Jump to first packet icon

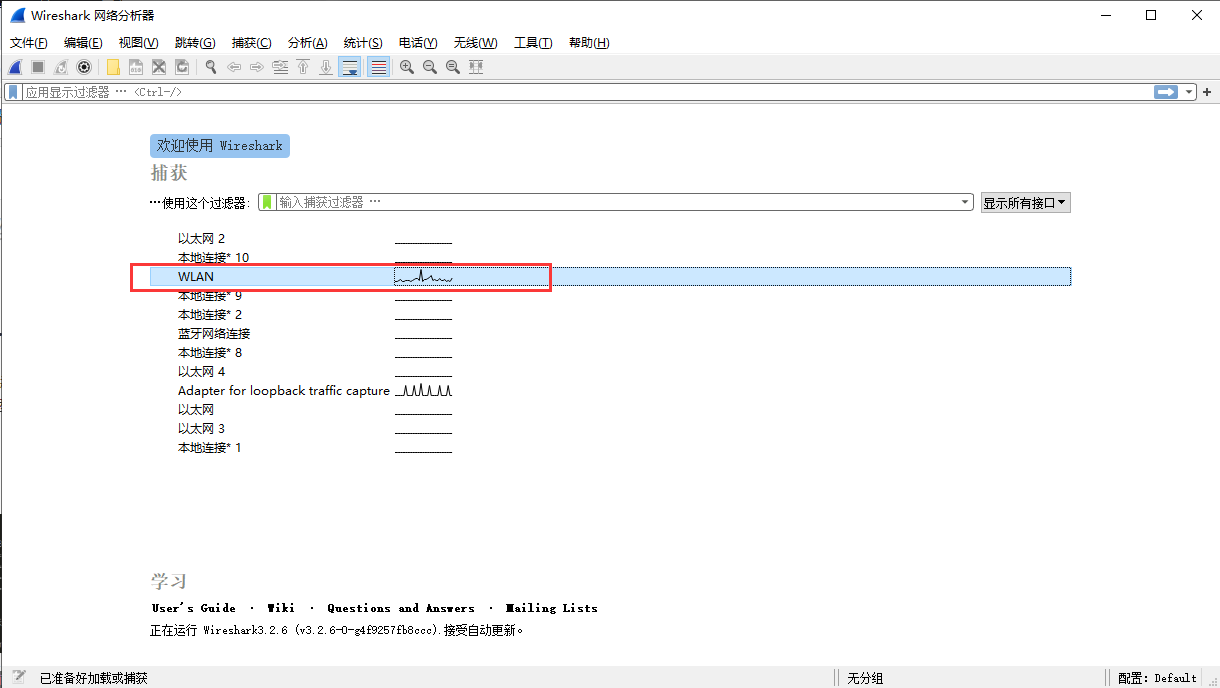[x=303, y=67]
